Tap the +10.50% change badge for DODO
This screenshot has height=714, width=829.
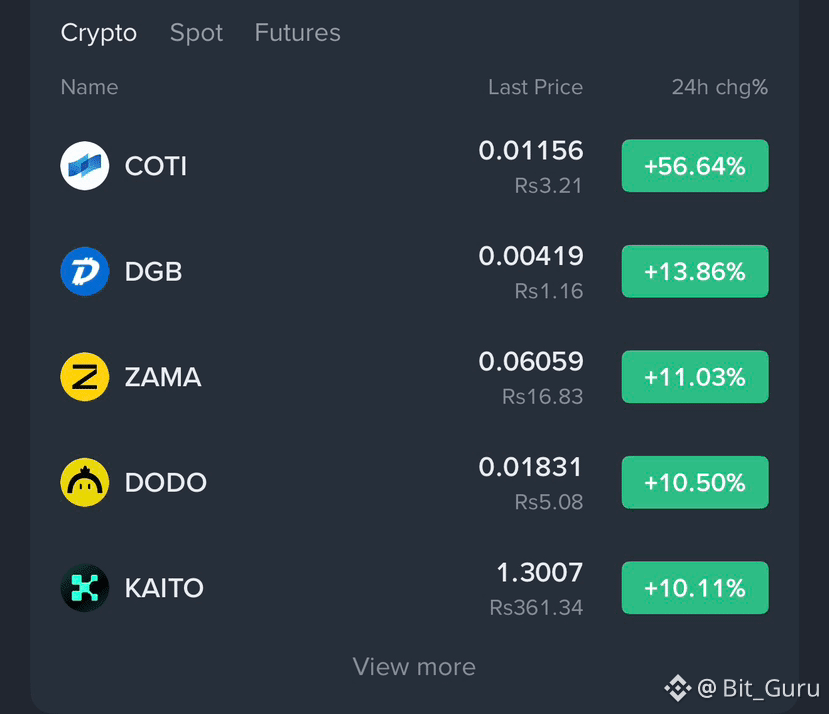(695, 482)
